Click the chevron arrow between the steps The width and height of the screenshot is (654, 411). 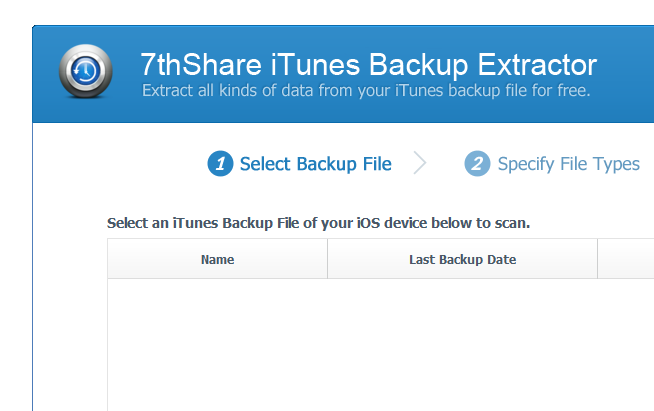(x=420, y=164)
